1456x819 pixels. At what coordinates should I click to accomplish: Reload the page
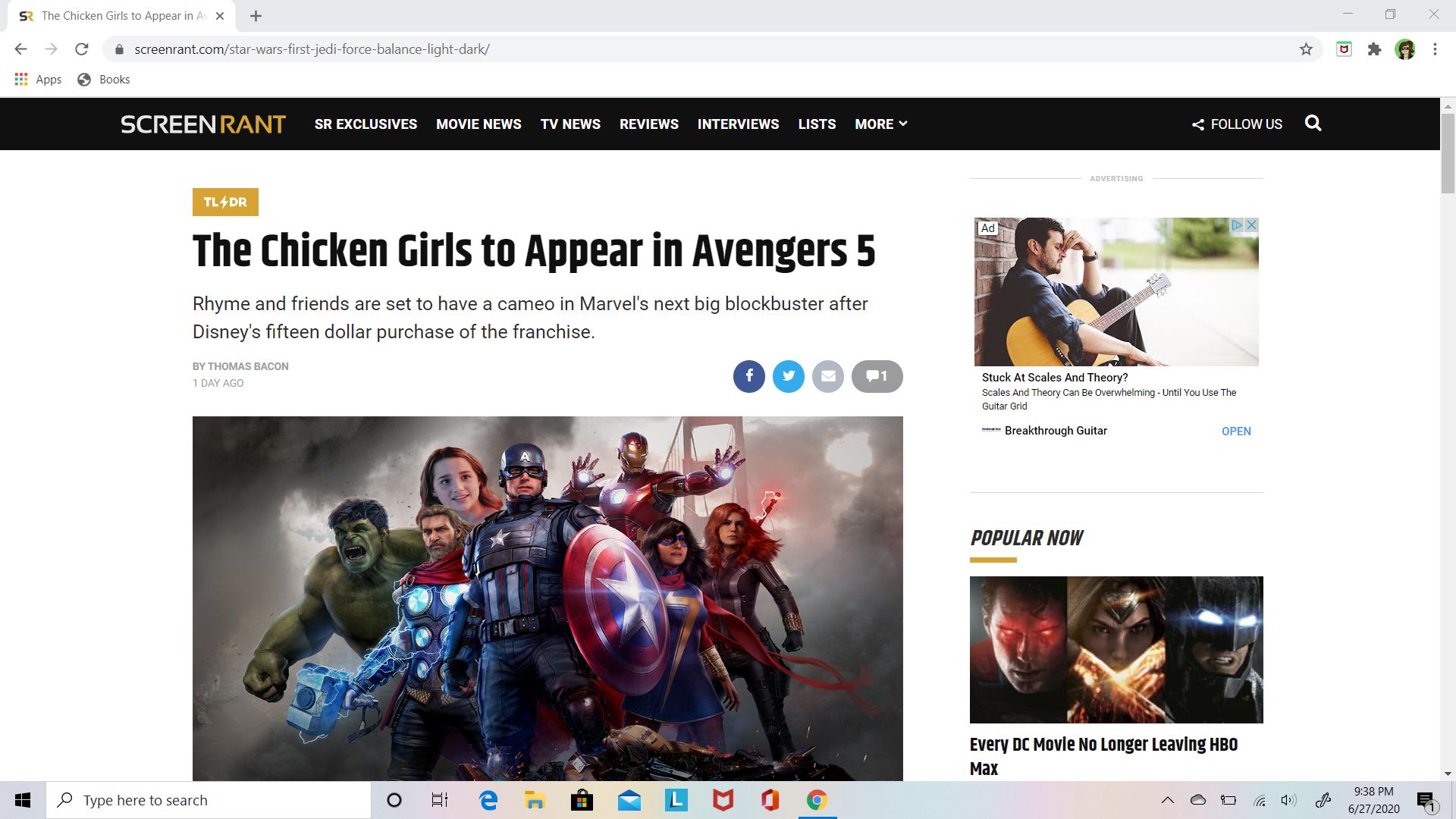[82, 49]
